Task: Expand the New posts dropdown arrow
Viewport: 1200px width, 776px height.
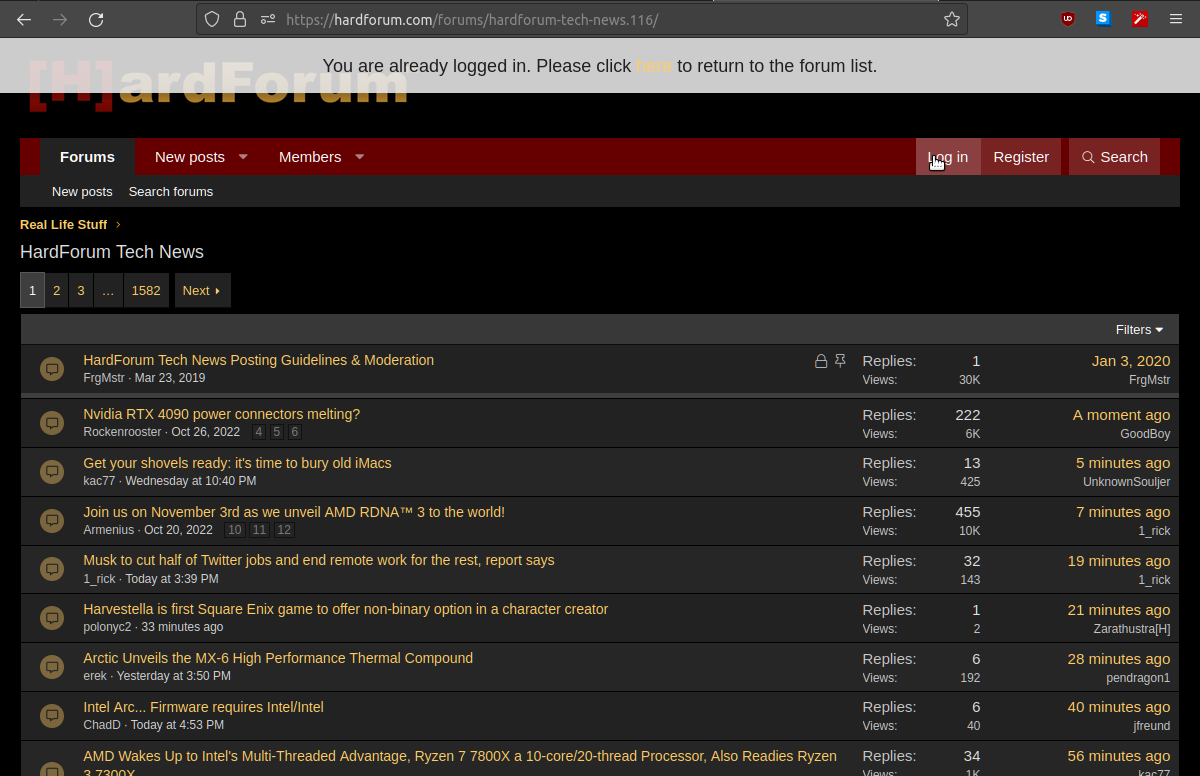Action: pyautogui.click(x=243, y=157)
